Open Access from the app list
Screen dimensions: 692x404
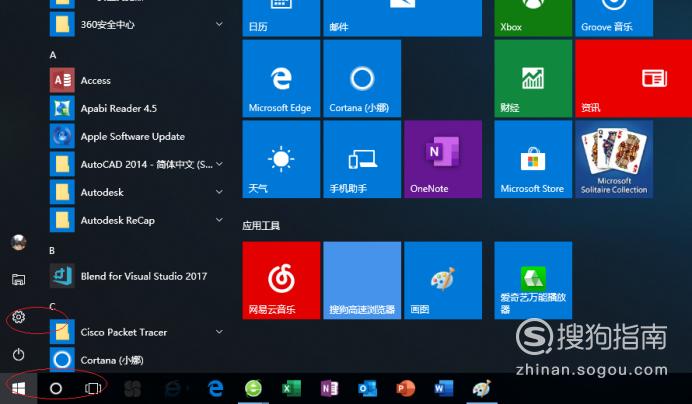tap(137, 80)
